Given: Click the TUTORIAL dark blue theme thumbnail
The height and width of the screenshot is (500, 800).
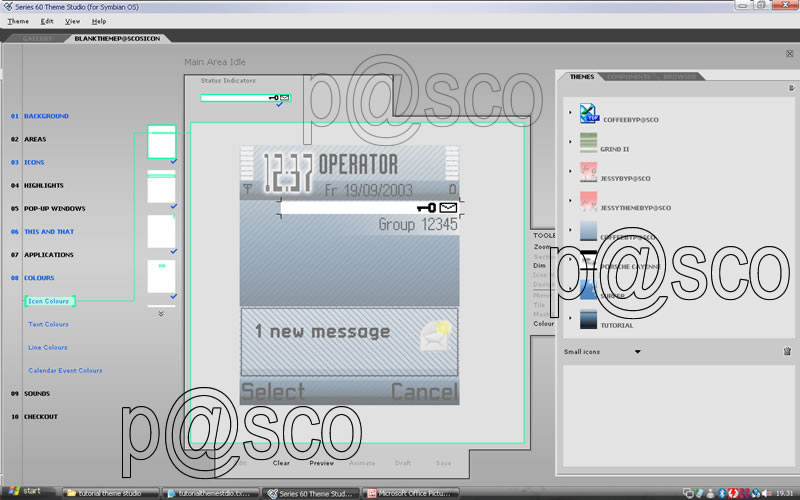Looking at the screenshot, I should (588, 319).
